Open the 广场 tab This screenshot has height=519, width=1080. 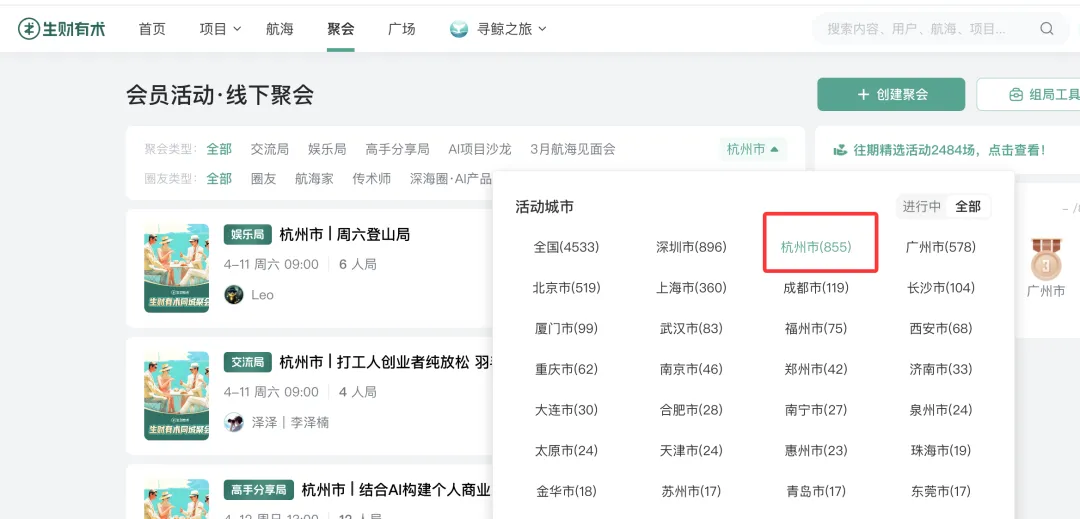[x=402, y=29]
